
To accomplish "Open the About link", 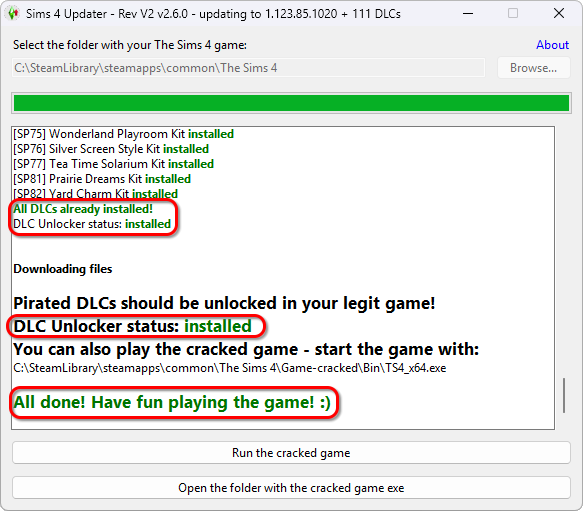I will click(552, 45).
